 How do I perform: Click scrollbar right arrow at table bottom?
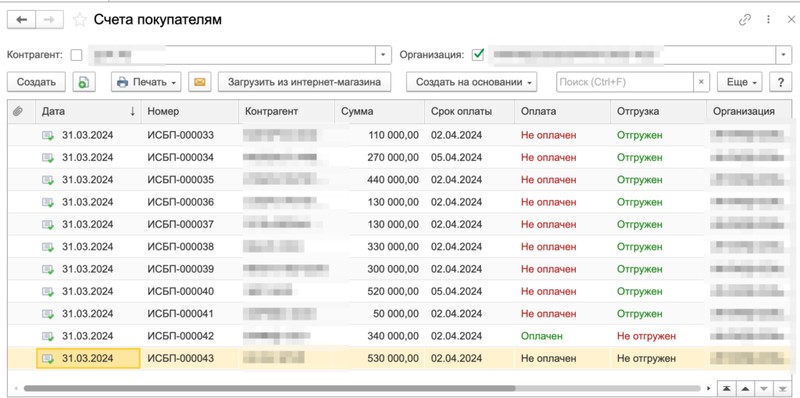point(710,388)
